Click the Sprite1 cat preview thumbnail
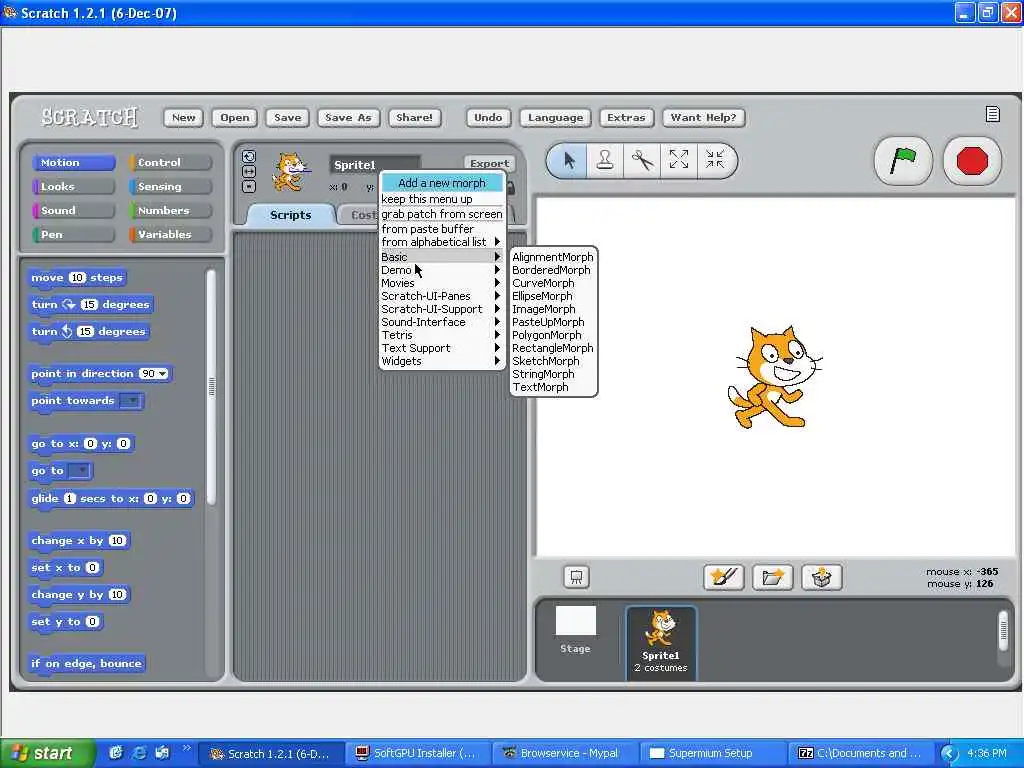This screenshot has width=1024, height=768. tap(290, 172)
